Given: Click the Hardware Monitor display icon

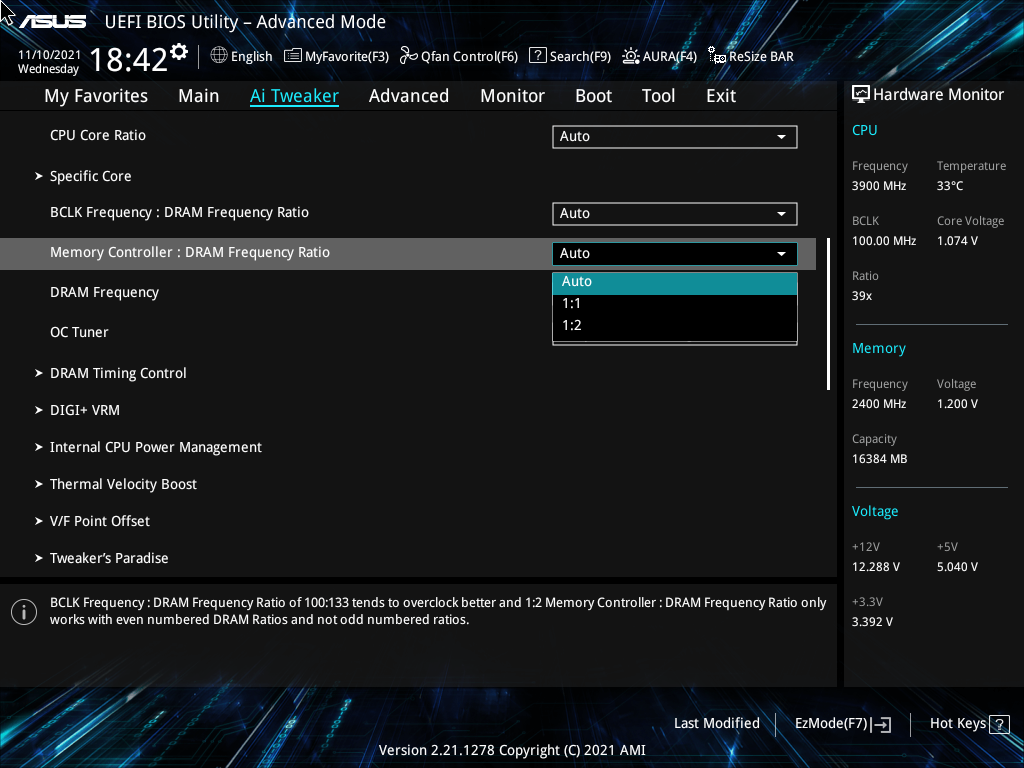Looking at the screenshot, I should click(861, 94).
